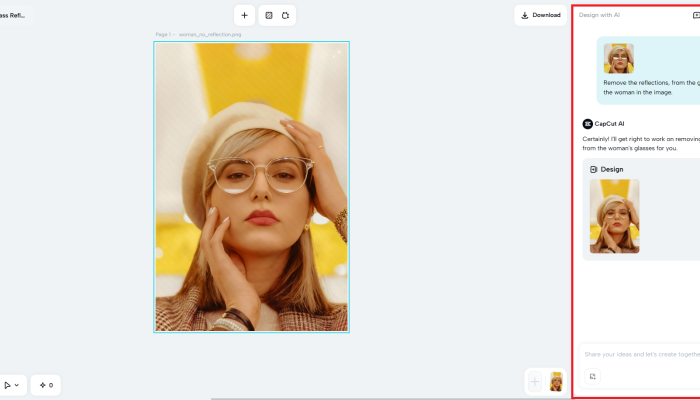Click the attach image icon below the chat input
The height and width of the screenshot is (400, 700).
pyautogui.click(x=593, y=376)
